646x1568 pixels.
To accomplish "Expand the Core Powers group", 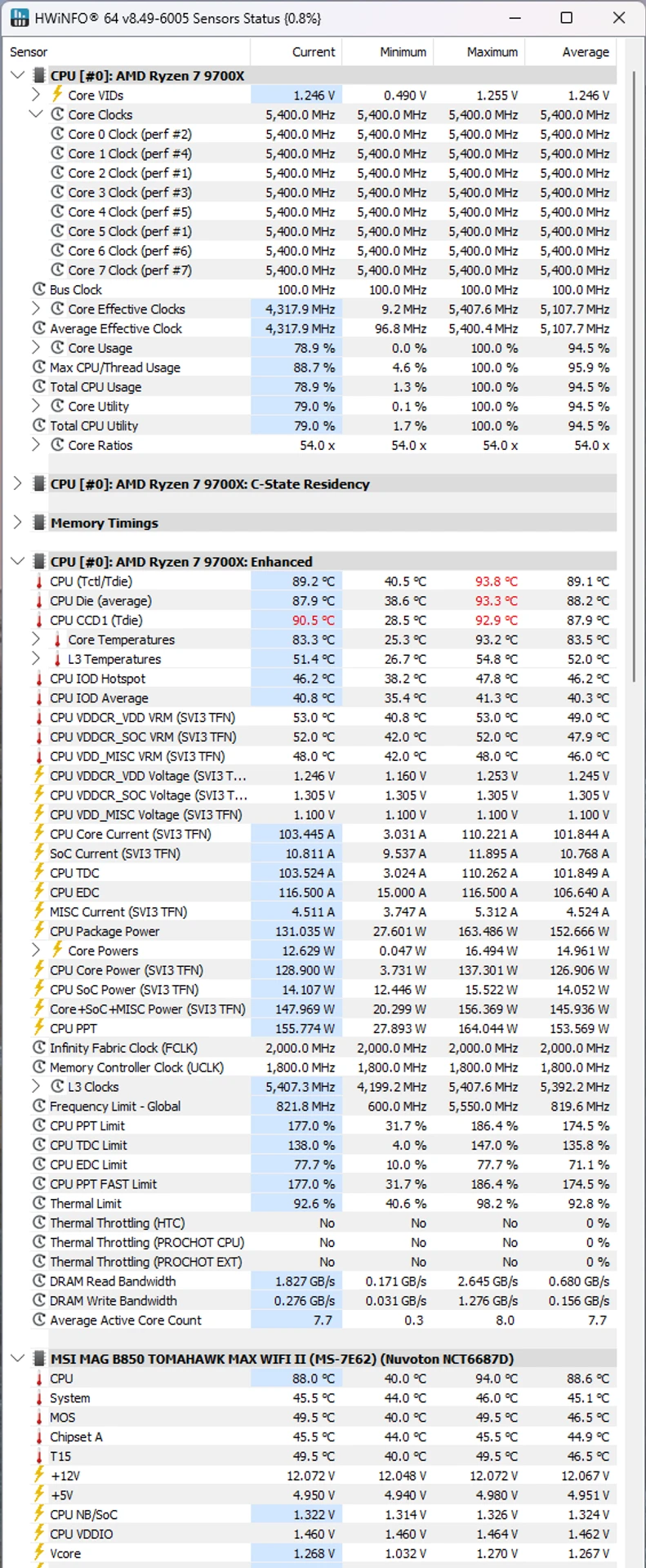I will [35, 951].
